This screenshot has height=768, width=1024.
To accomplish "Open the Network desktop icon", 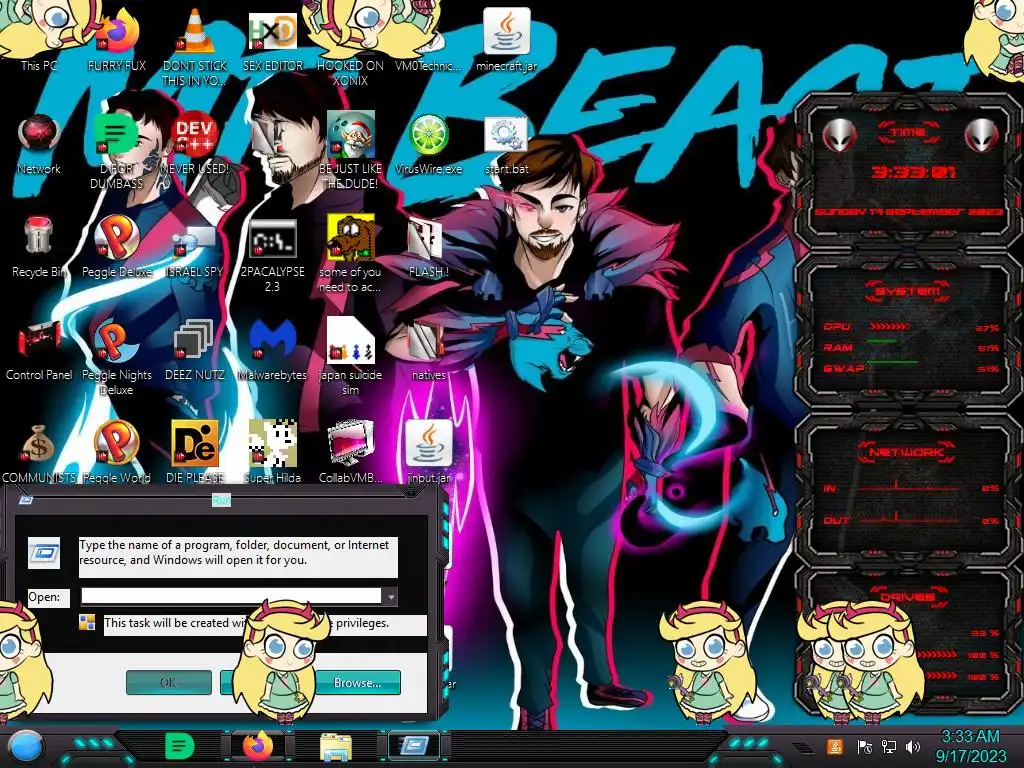I will 39,144.
